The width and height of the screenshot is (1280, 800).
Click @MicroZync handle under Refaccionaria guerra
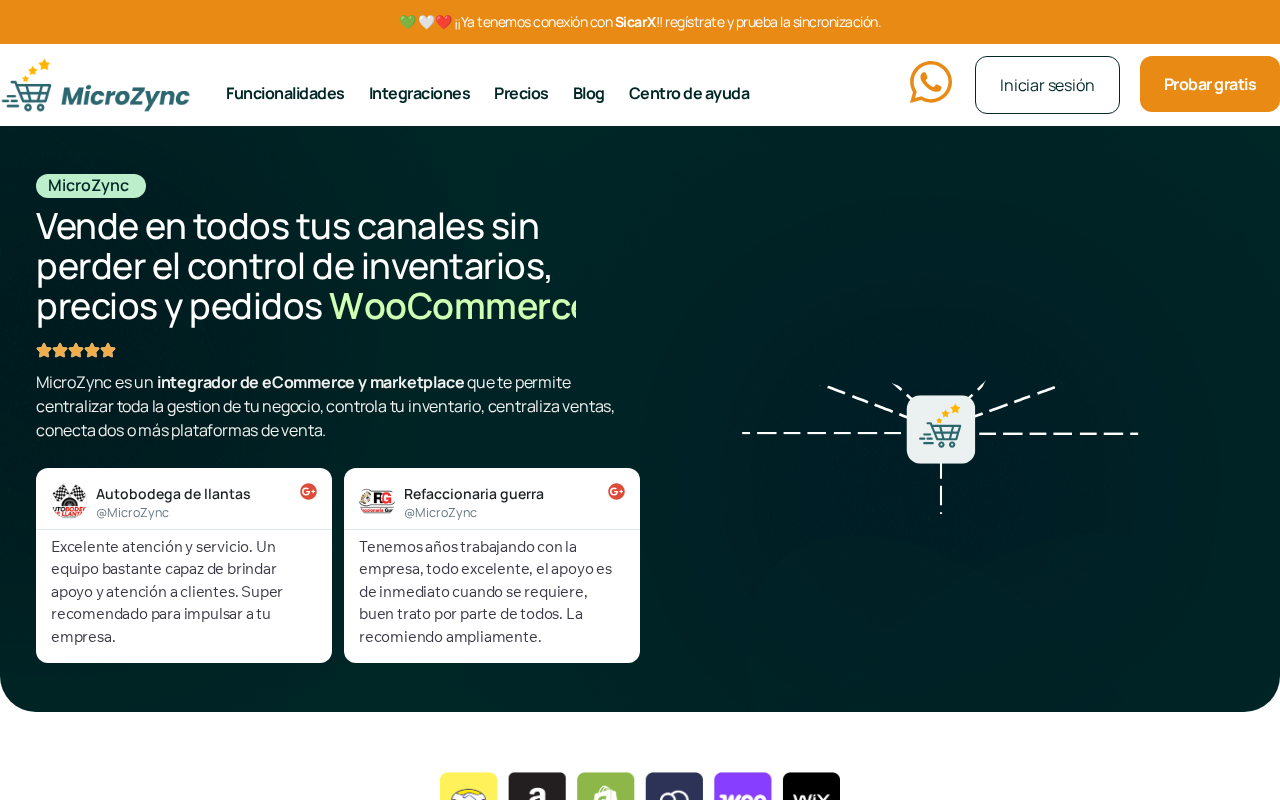tap(440, 512)
